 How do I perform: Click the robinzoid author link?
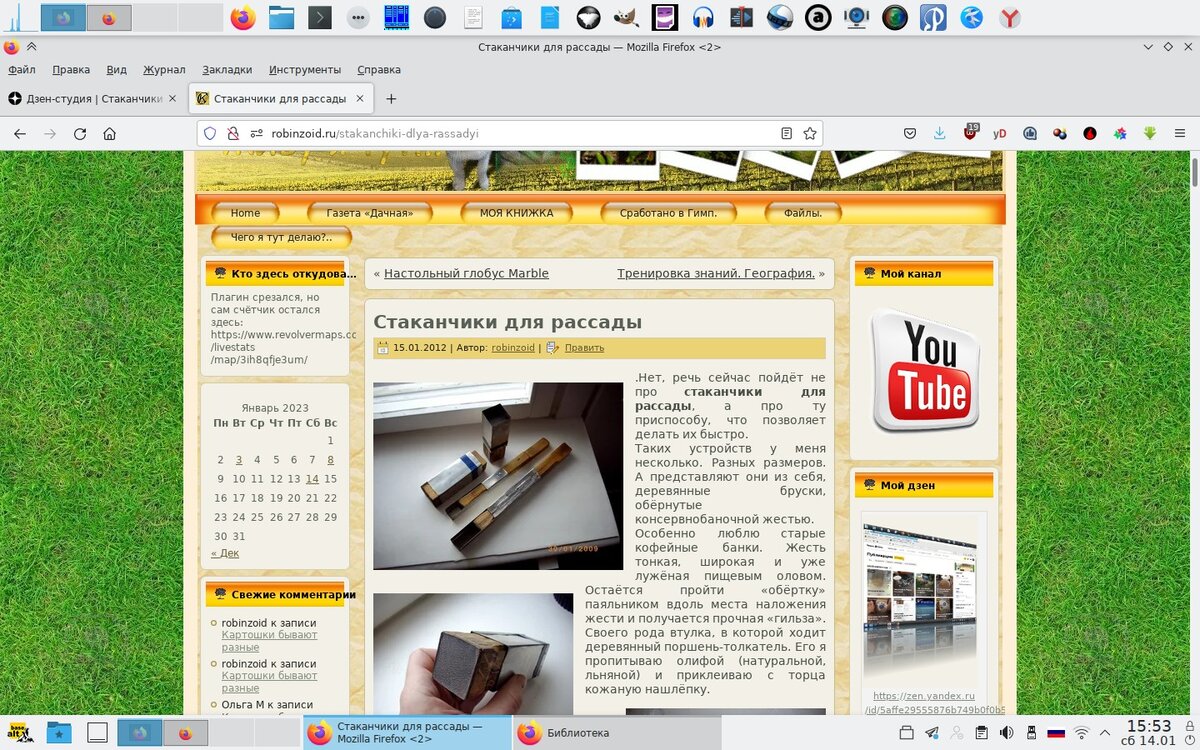(x=513, y=348)
